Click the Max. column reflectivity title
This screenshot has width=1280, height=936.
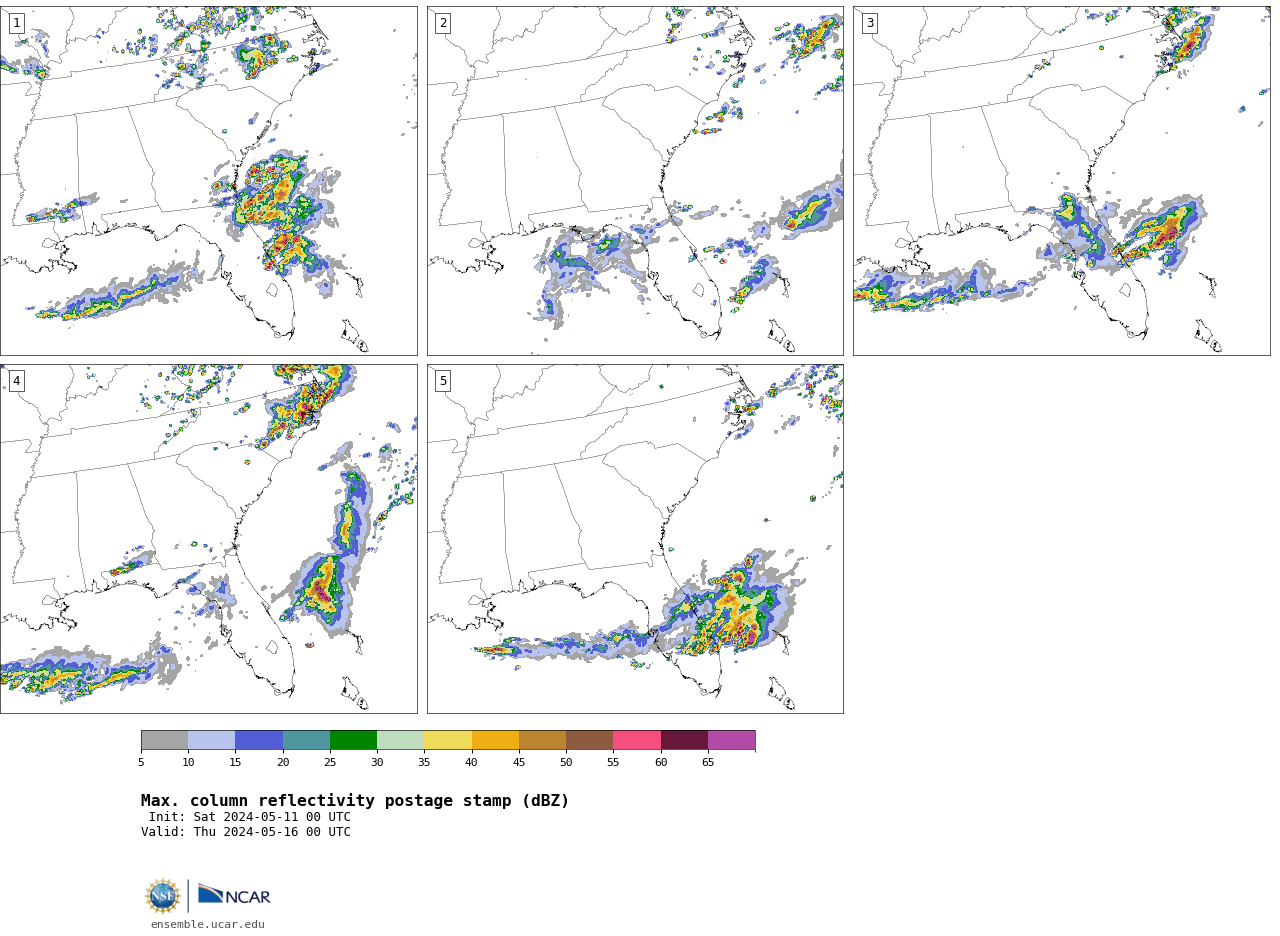click(x=355, y=801)
